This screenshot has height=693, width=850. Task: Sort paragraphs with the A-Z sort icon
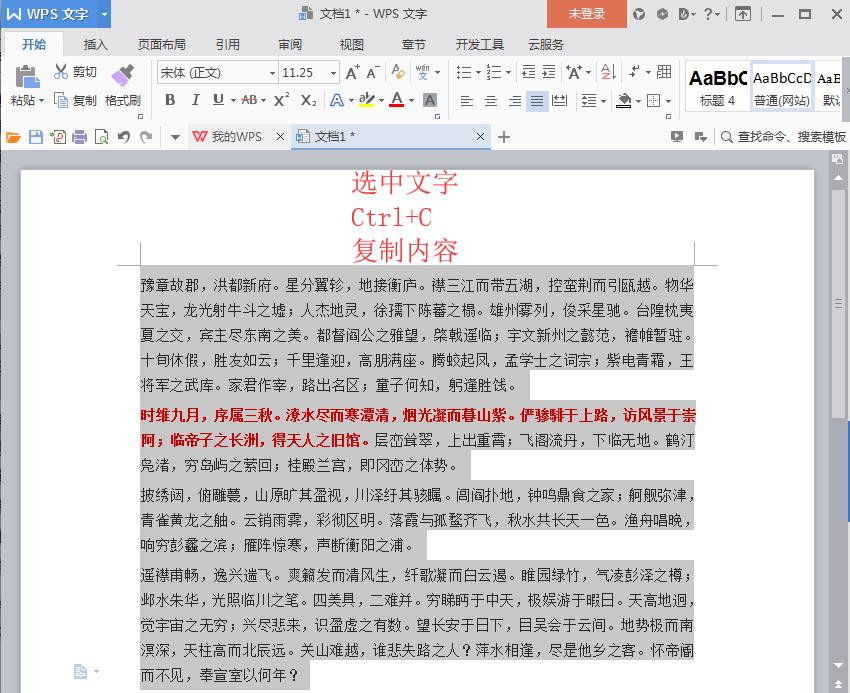pyautogui.click(x=606, y=72)
